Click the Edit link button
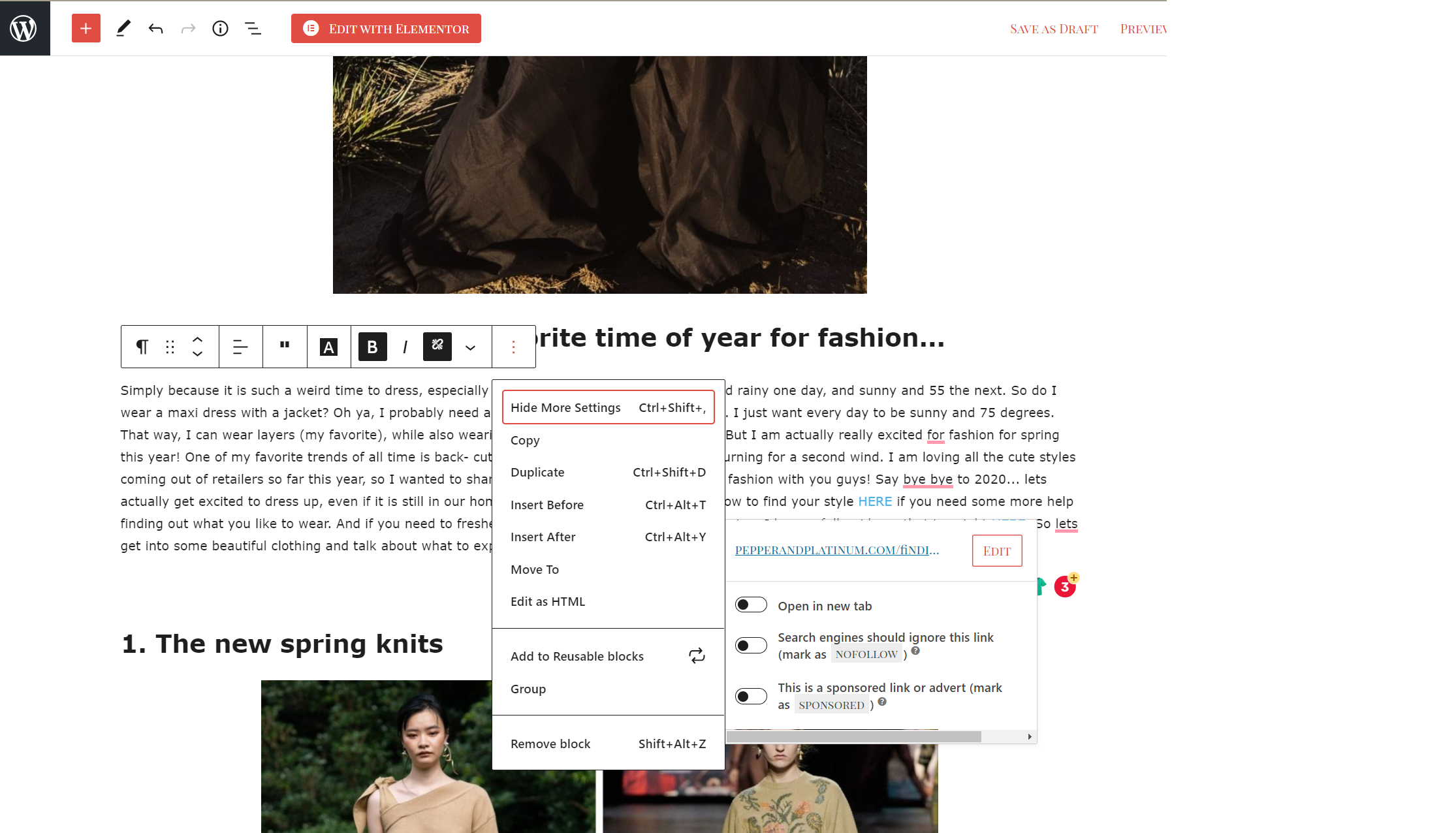The height and width of the screenshot is (833, 1456). pos(997,551)
